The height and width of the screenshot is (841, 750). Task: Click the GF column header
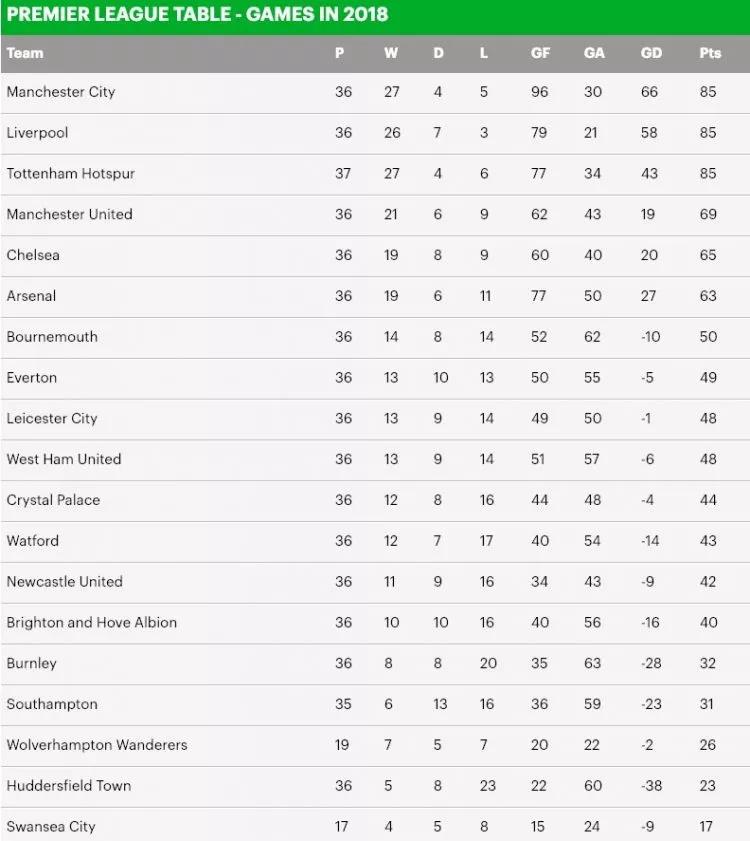[x=540, y=53]
